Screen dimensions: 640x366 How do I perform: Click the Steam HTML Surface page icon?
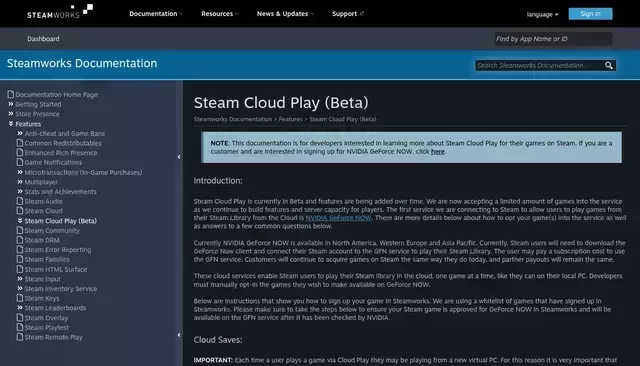tap(20, 269)
